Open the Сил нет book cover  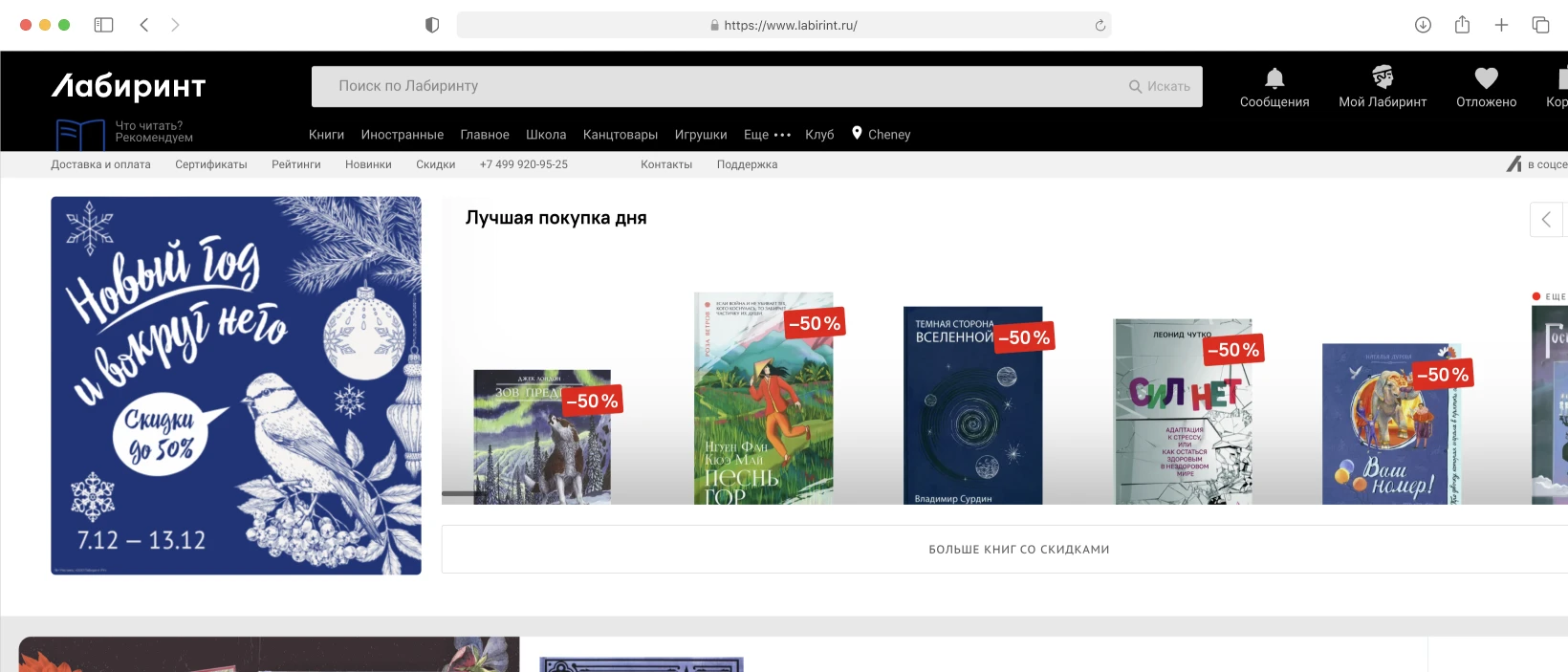point(1183,412)
